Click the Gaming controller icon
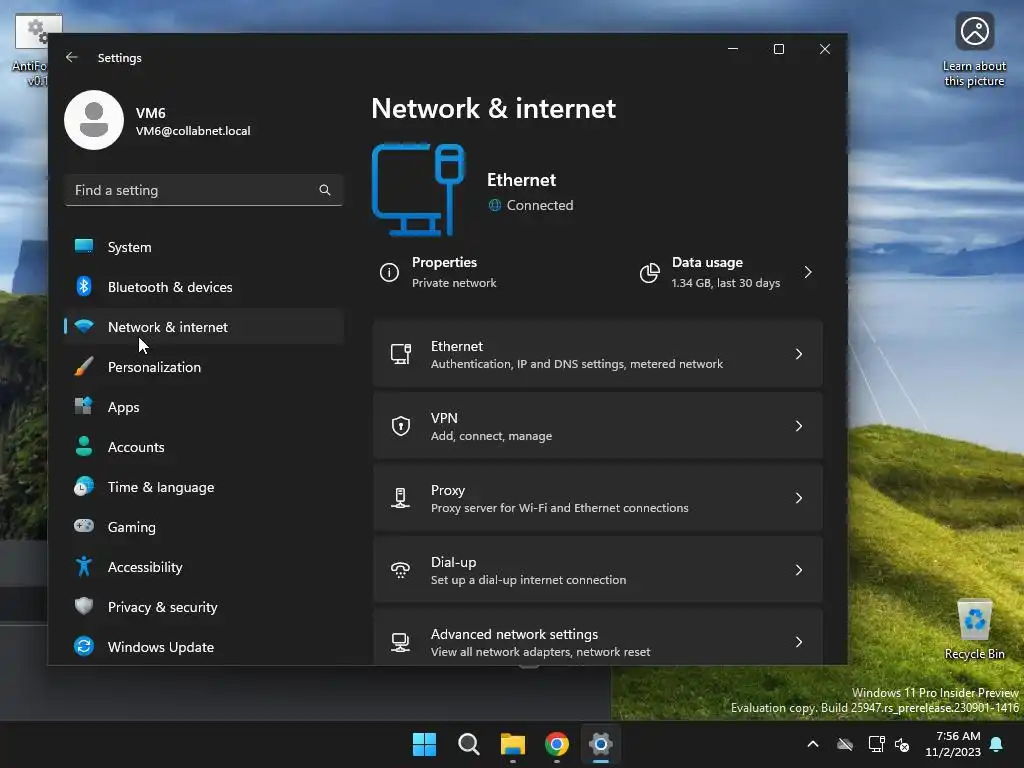Viewport: 1024px width, 768px height. (x=84, y=526)
